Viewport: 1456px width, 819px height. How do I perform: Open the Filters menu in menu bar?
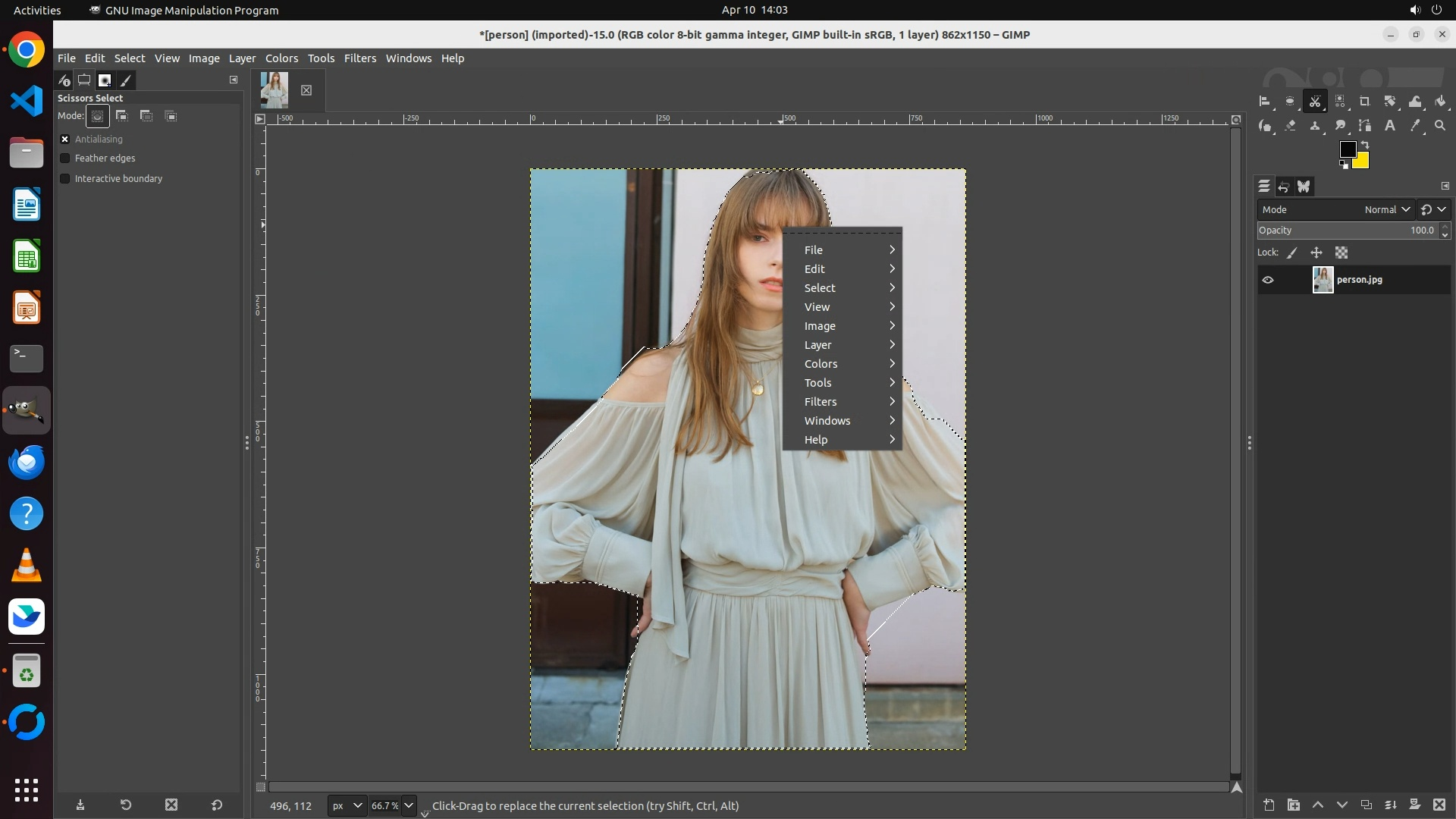[x=359, y=58]
